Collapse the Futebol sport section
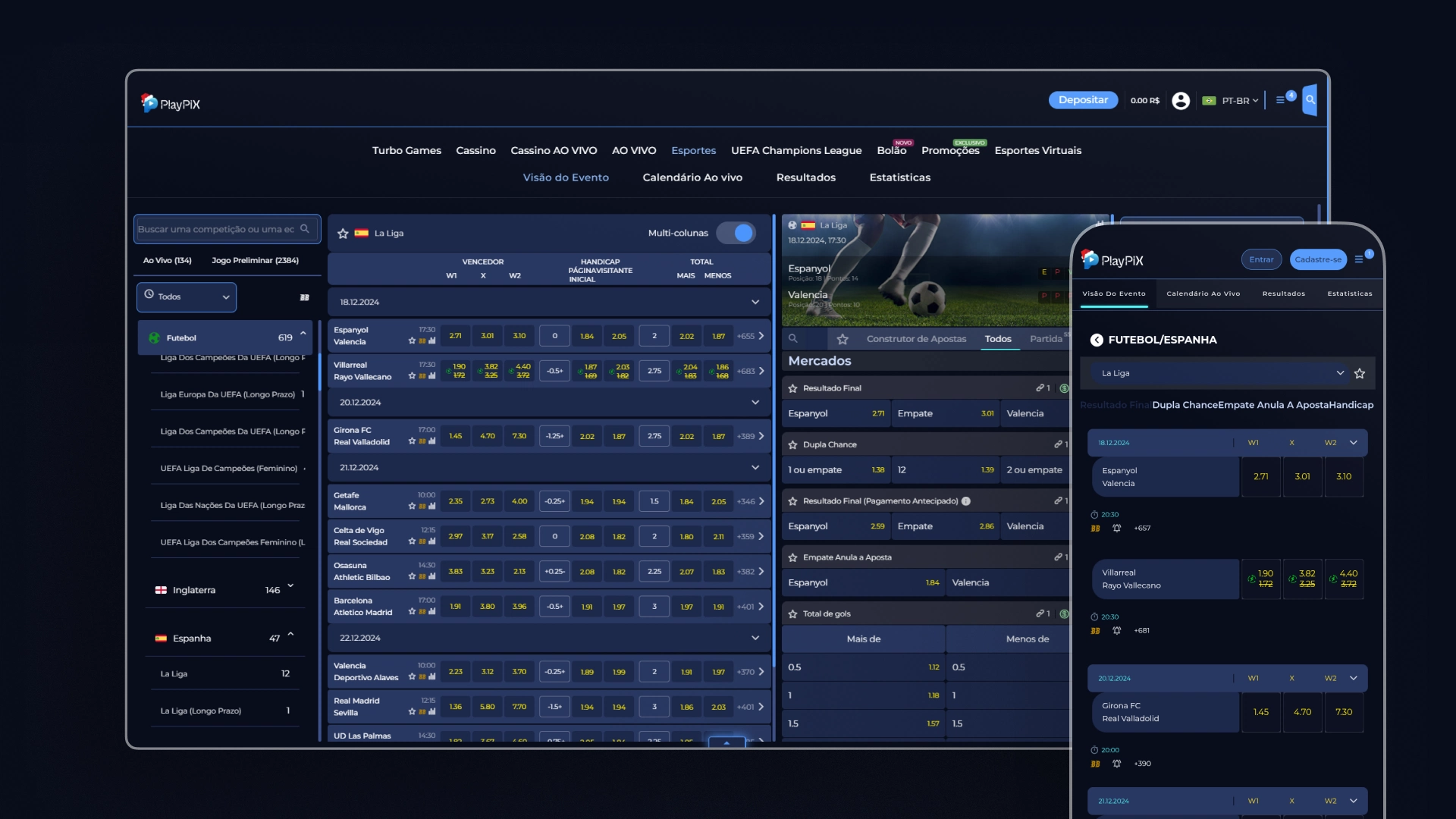1456x819 pixels. tap(303, 334)
